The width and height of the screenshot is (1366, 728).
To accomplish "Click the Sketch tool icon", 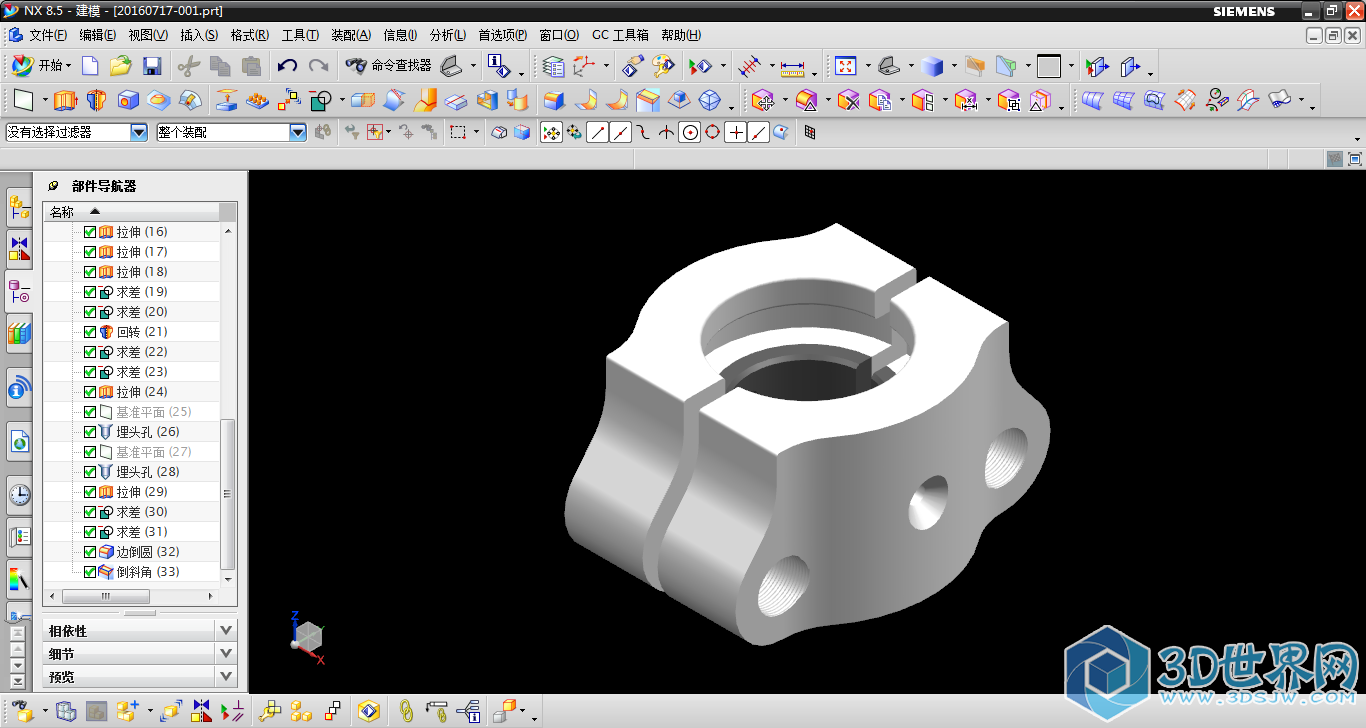I will 23,100.
